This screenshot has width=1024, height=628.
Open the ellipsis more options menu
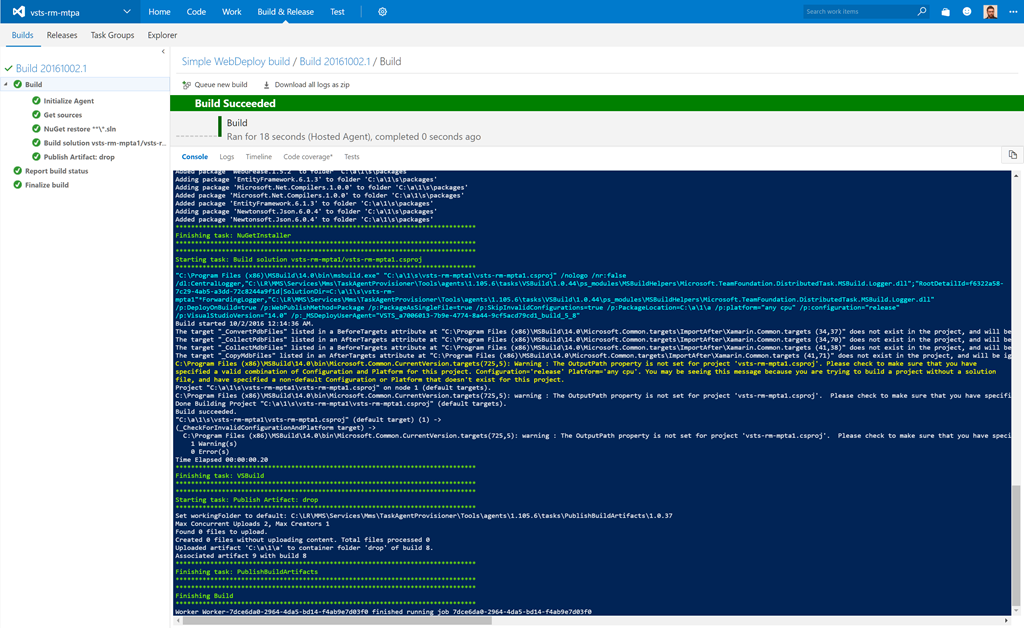1011,12
